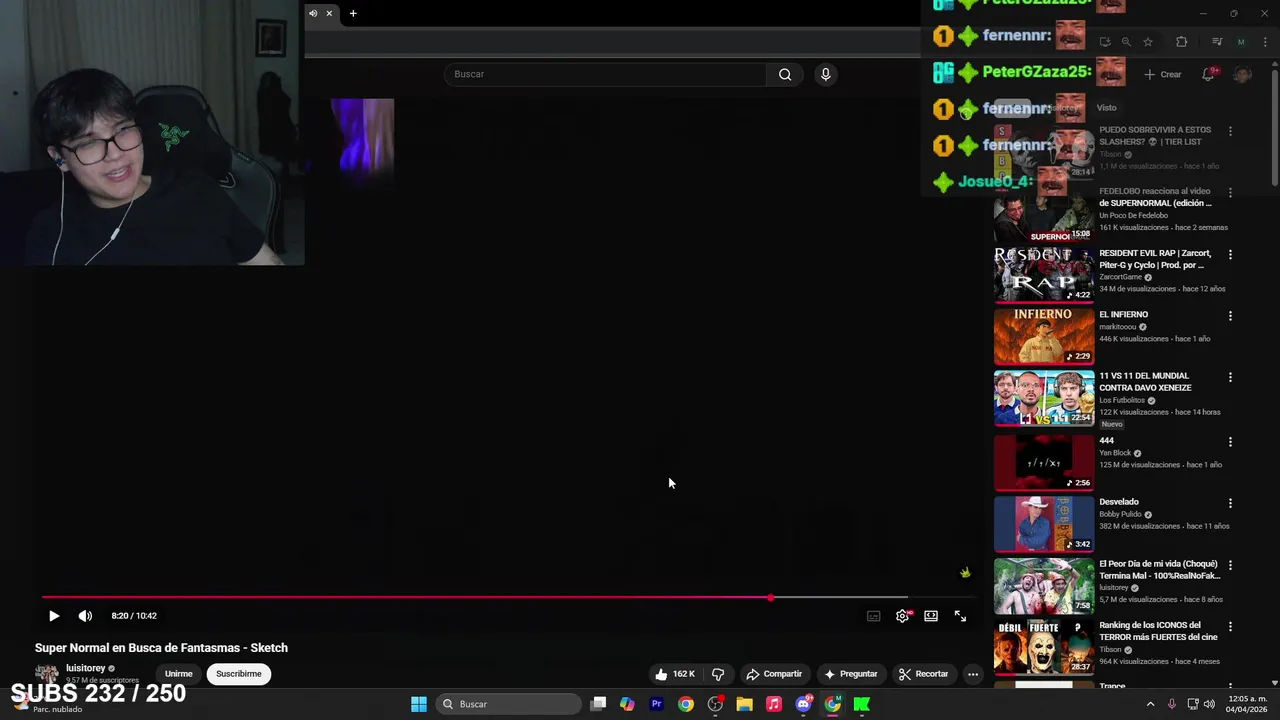Subscribe with the Suscribirme button
This screenshot has width=1280, height=720.
239,674
